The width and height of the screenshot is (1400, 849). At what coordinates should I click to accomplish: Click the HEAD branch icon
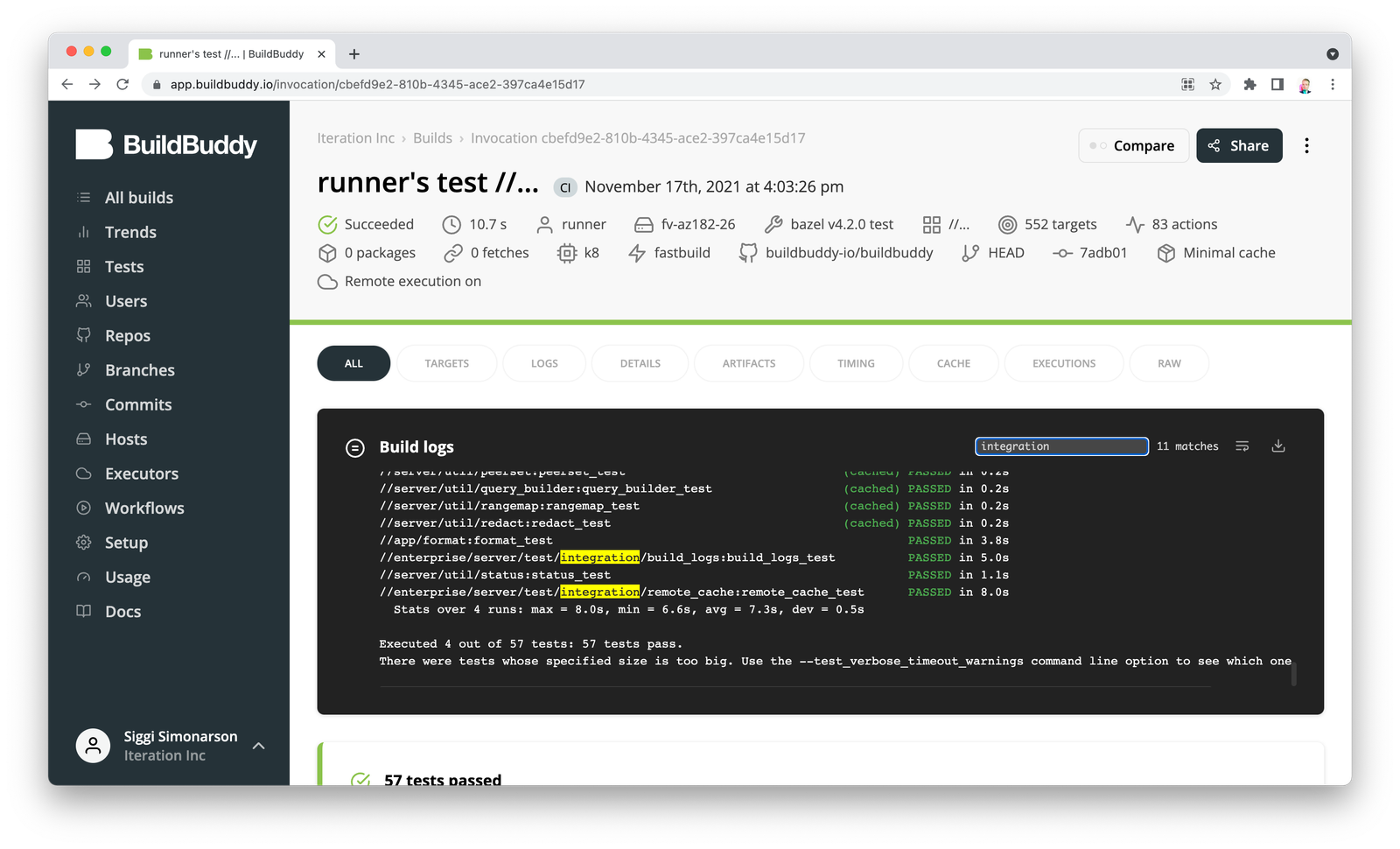click(970, 254)
